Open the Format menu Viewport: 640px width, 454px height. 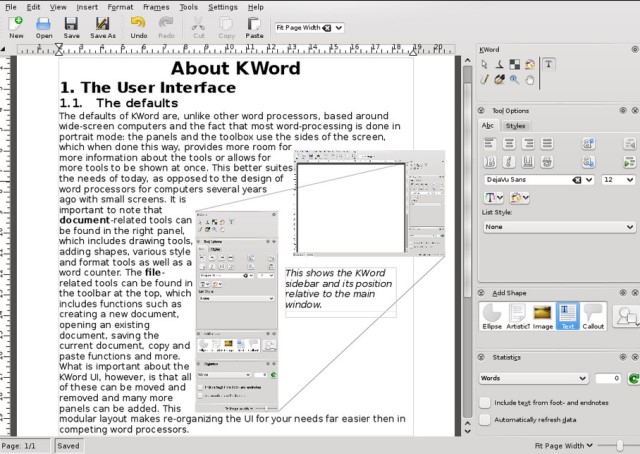[120, 7]
